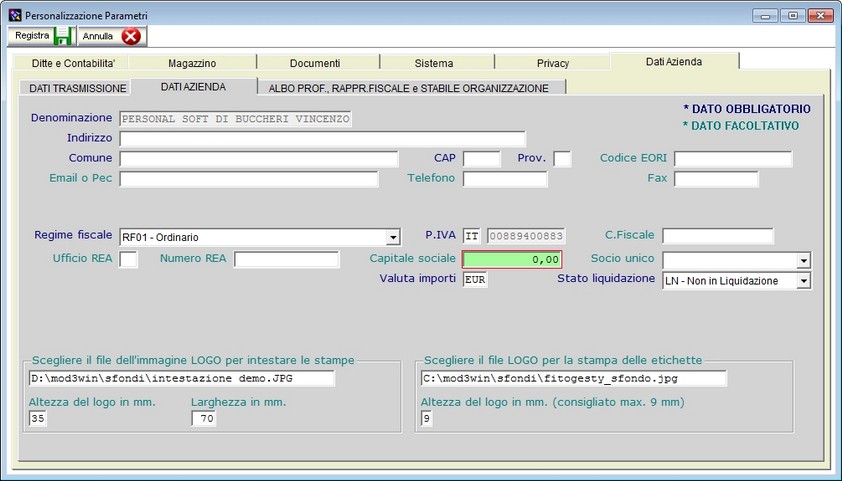Screen dimensions: 842x481
Task: Click the Denominazione field
Action: pyautogui.click(x=236, y=119)
